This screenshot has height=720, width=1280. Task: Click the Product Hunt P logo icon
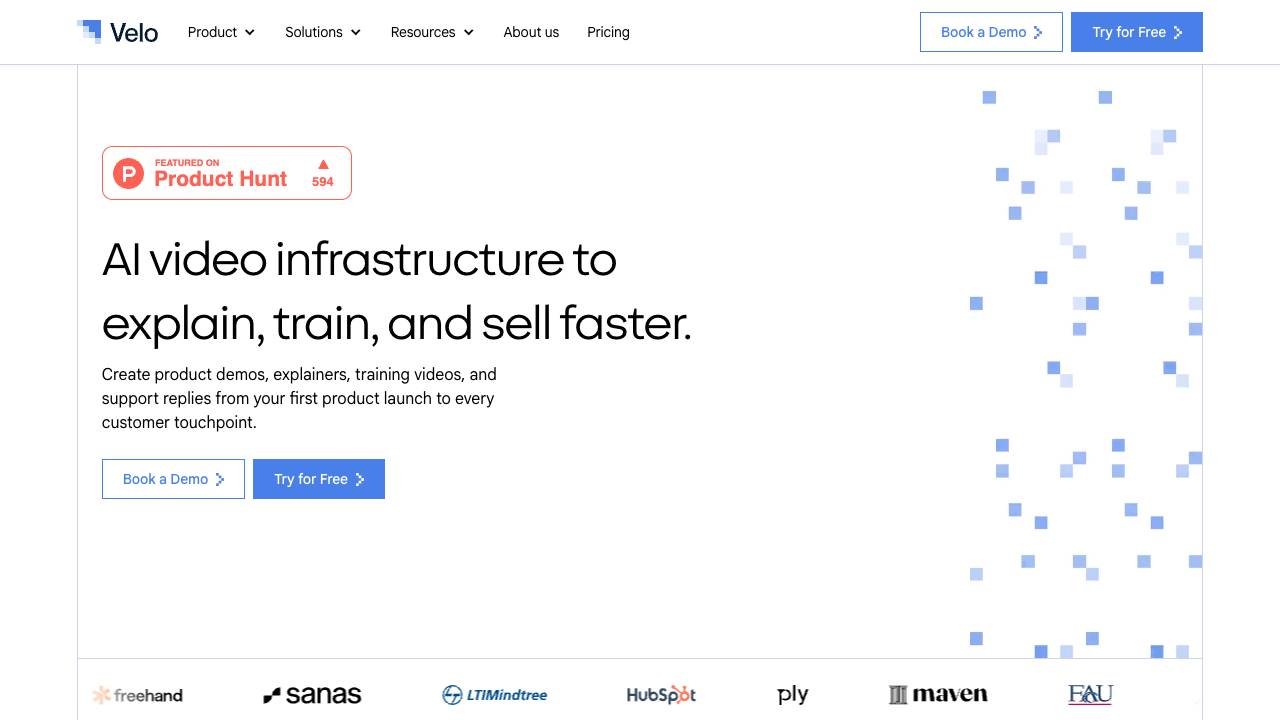pyautogui.click(x=128, y=174)
